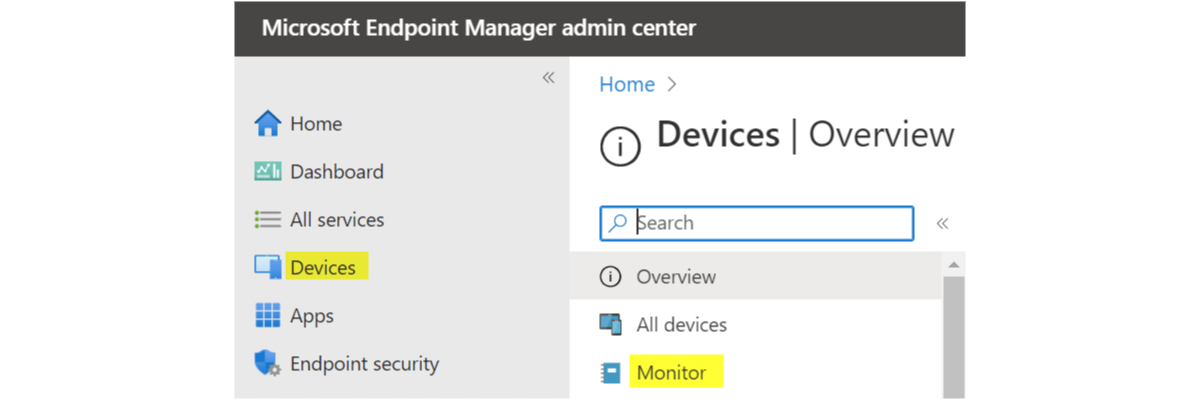
Task: Click the Apps grid icon
Action: 268,316
